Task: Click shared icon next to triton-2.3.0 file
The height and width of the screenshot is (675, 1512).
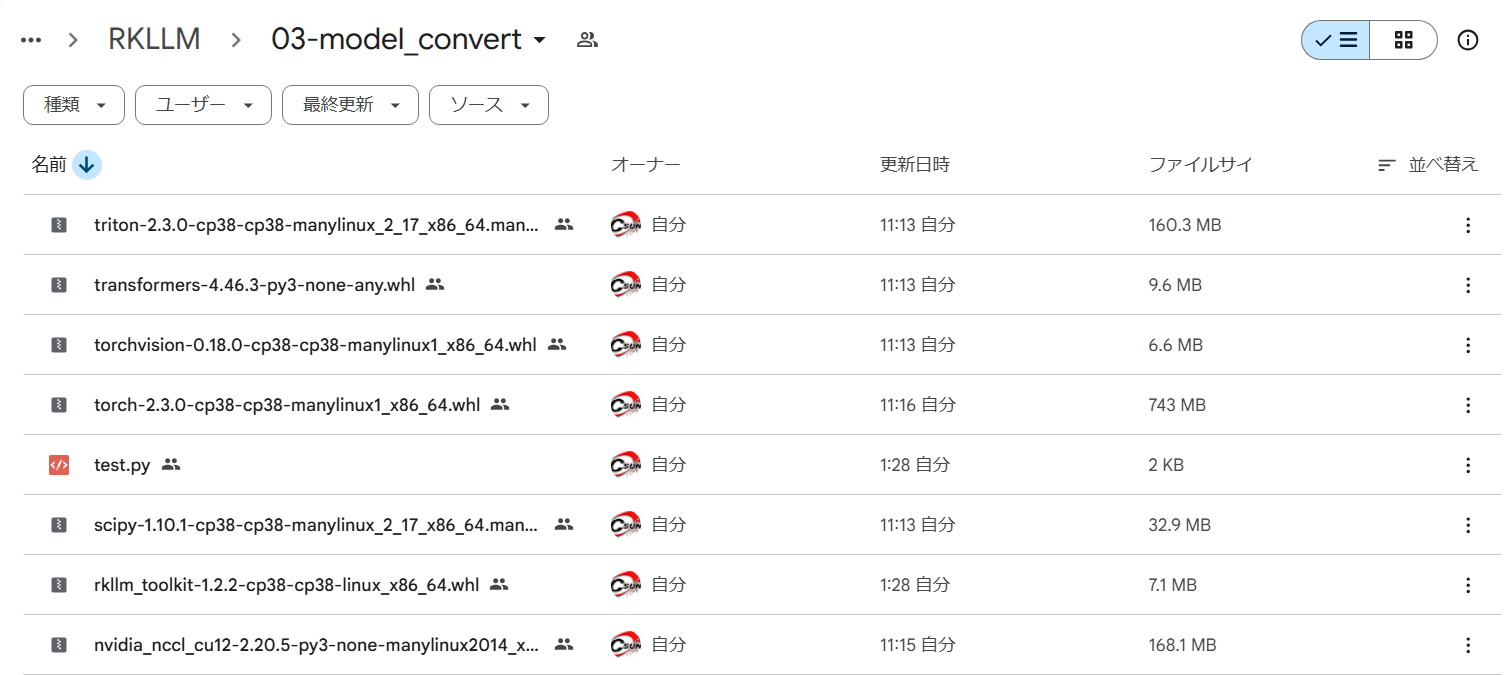Action: click(x=564, y=225)
